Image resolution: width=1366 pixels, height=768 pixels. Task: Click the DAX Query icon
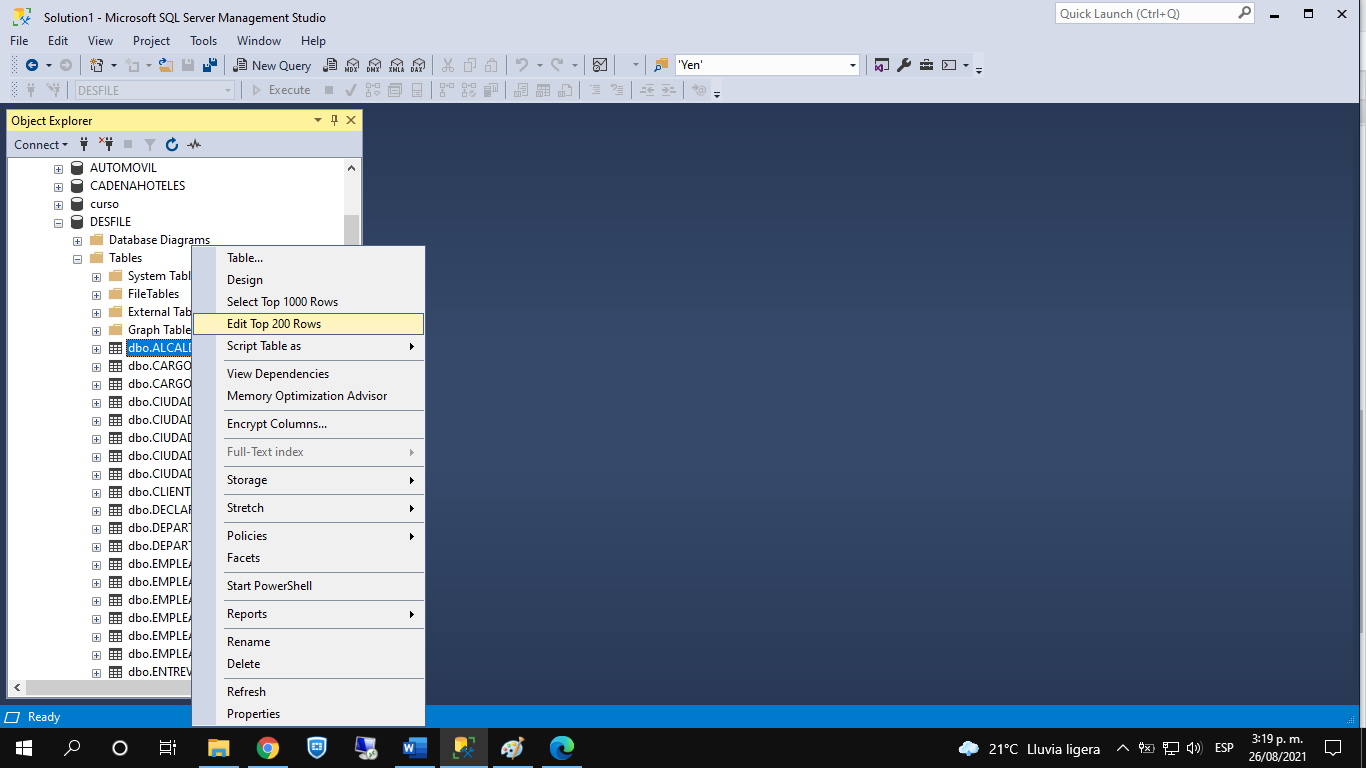pos(418,65)
